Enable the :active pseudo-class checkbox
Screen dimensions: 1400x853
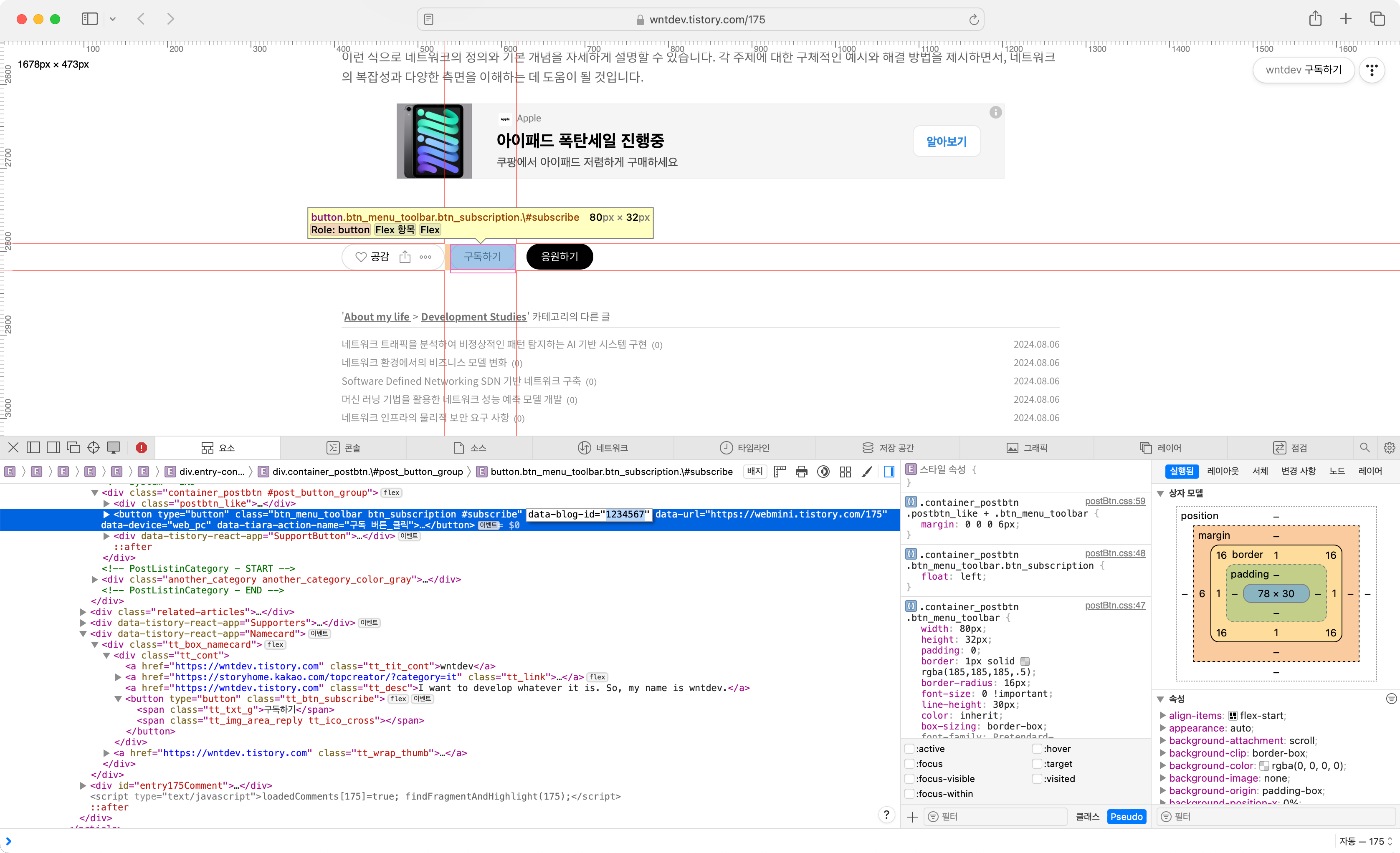[910, 749]
